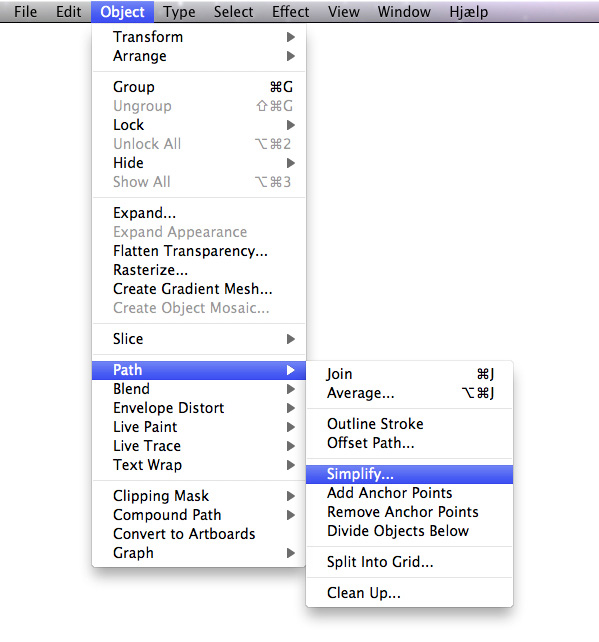Screen dimensions: 599x642
Task: Click Add Anchor Points
Action: [x=409, y=493]
